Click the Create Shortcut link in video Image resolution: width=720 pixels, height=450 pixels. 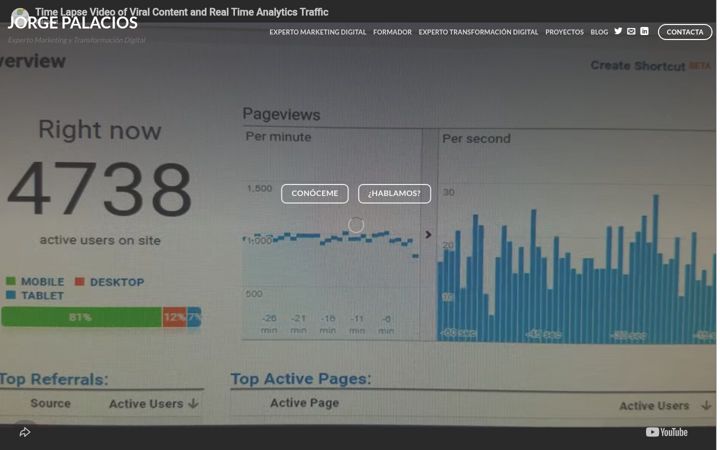[x=638, y=66]
